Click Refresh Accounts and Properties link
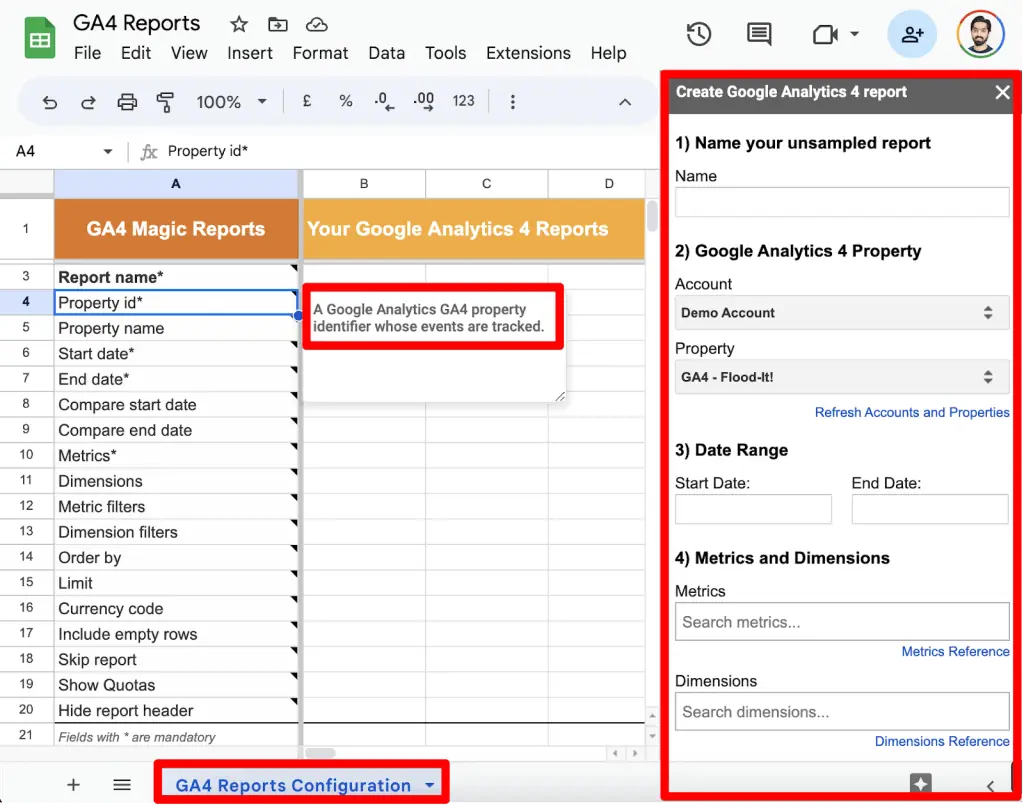 click(x=911, y=412)
